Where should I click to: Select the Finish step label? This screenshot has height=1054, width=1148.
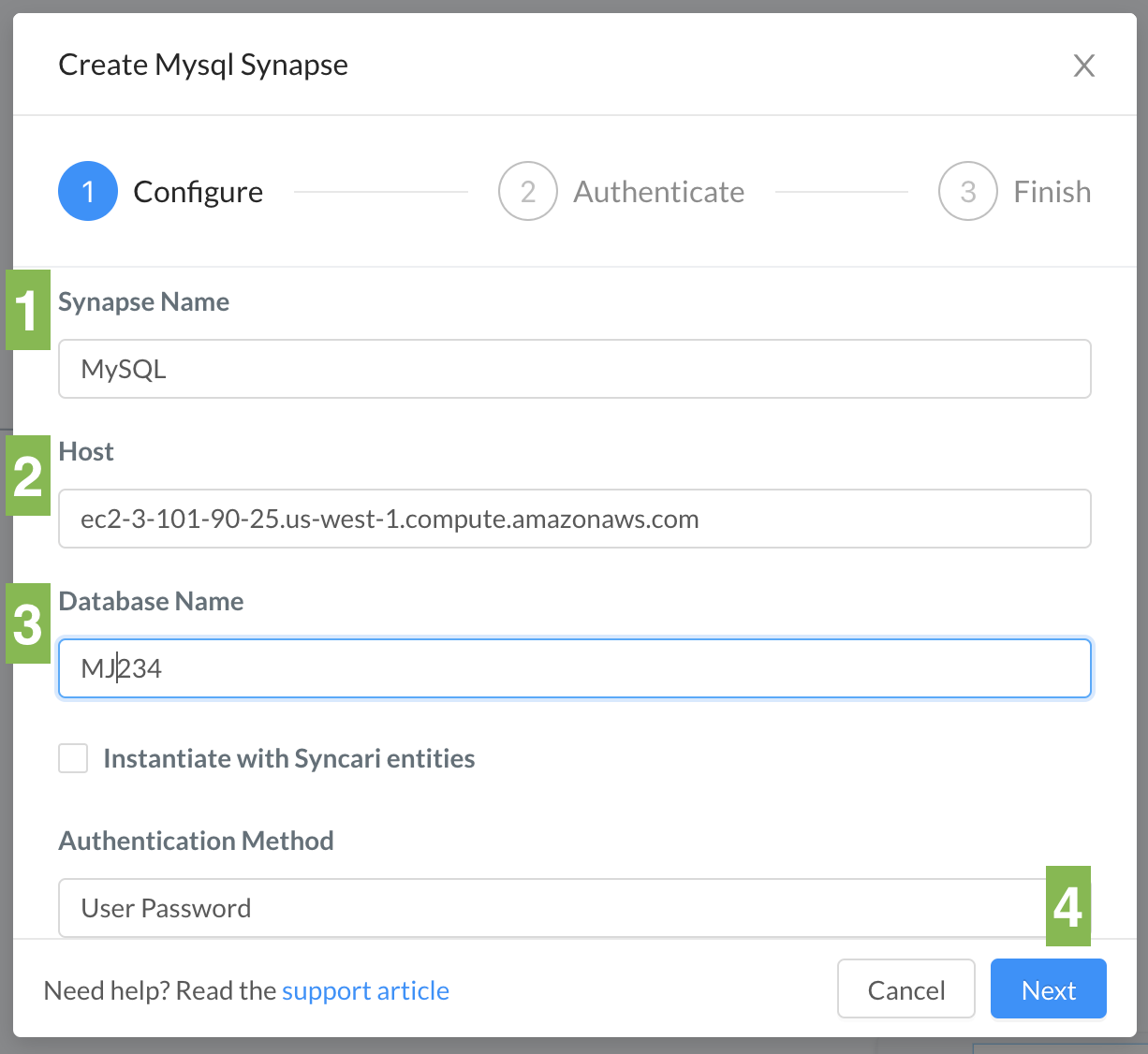1052,192
